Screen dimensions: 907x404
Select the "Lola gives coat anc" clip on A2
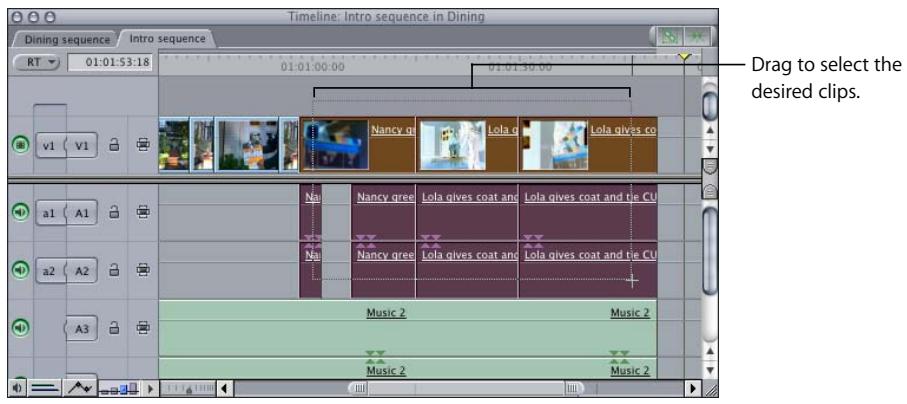[467, 270]
